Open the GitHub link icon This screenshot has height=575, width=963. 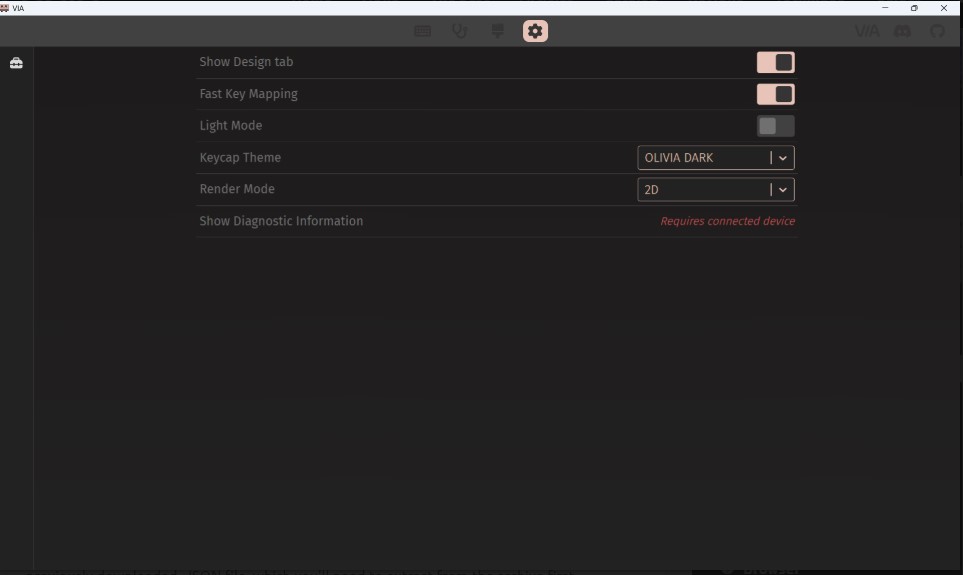937,31
